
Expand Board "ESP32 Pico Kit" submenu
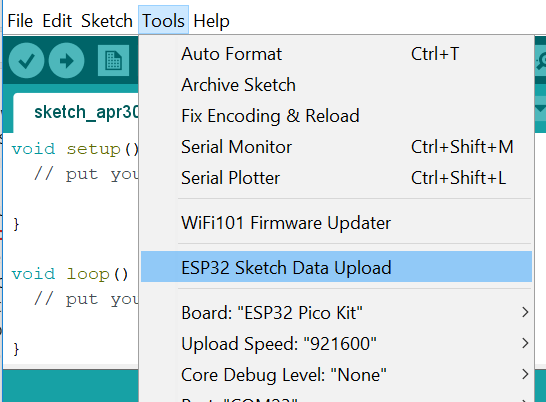[x=336, y=313]
